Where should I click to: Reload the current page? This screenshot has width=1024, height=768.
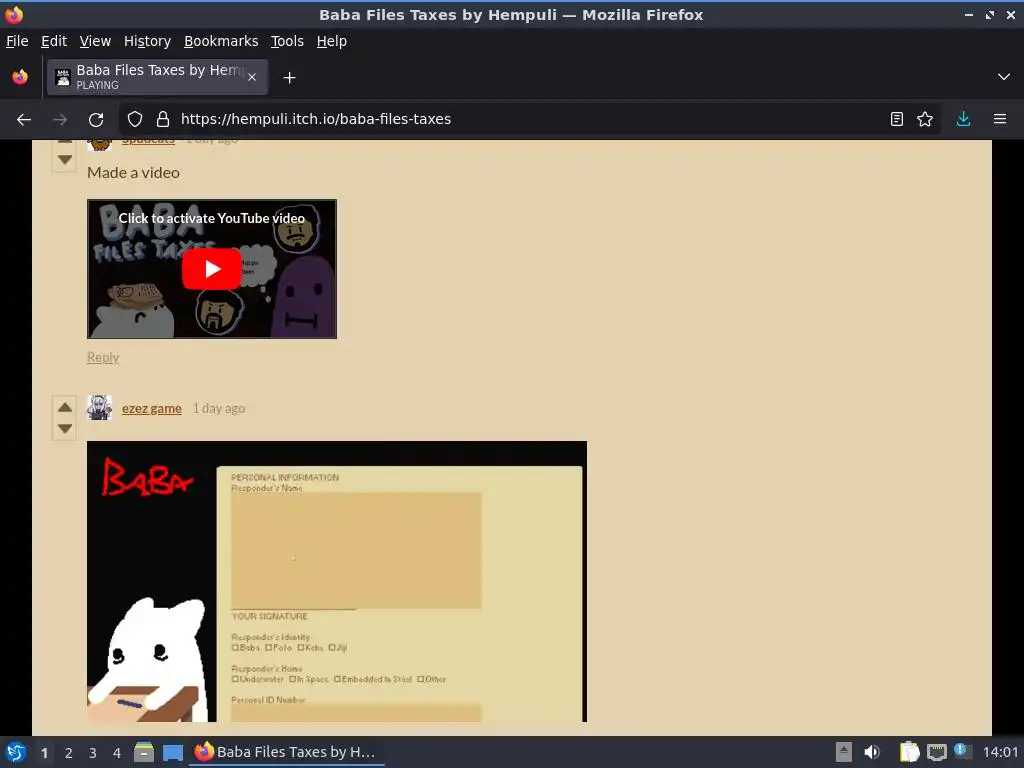click(96, 119)
